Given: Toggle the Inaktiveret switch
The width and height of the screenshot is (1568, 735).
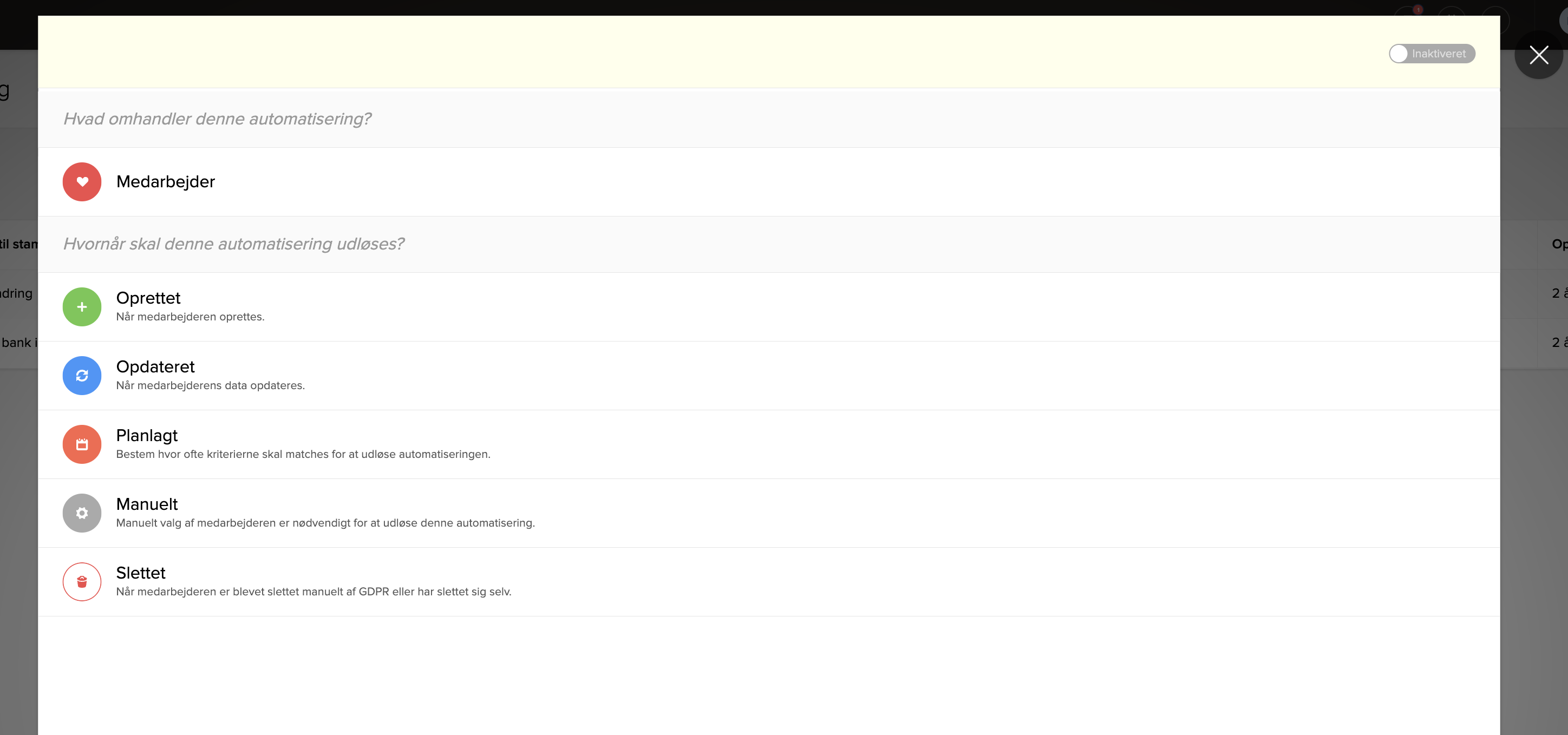Looking at the screenshot, I should click(x=1431, y=54).
